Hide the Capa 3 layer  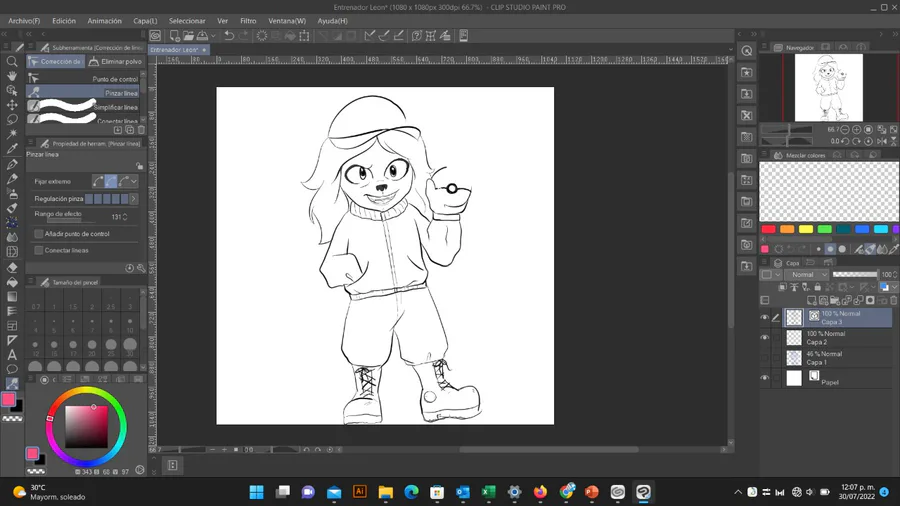pyautogui.click(x=765, y=318)
